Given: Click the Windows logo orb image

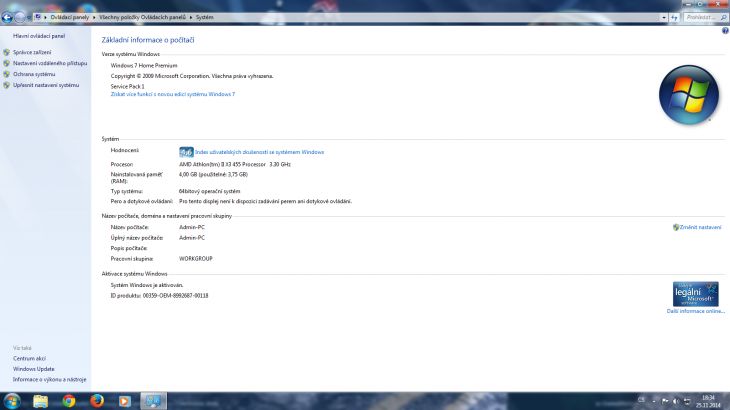Looking at the screenshot, I should tap(689, 95).
